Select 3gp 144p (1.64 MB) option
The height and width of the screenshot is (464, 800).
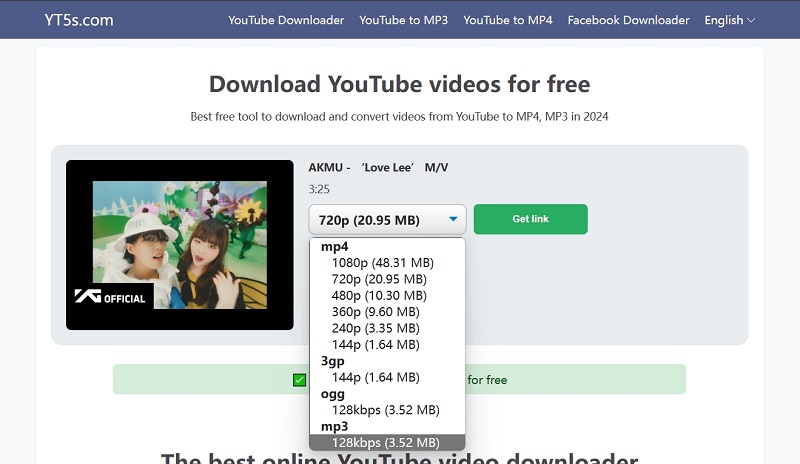point(387,377)
